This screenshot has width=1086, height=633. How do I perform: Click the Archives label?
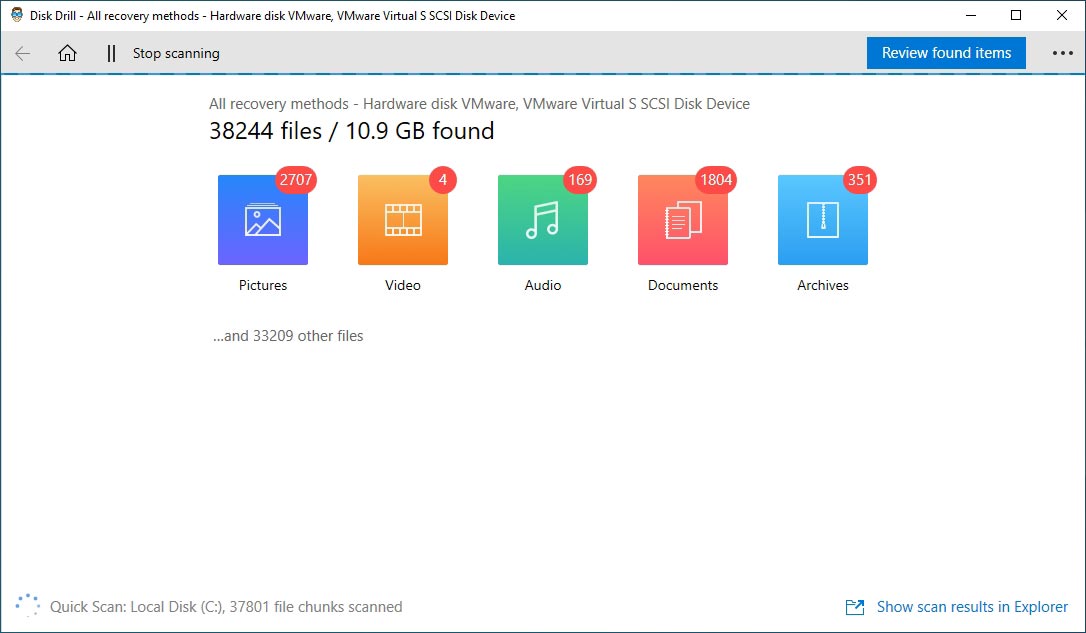click(822, 285)
